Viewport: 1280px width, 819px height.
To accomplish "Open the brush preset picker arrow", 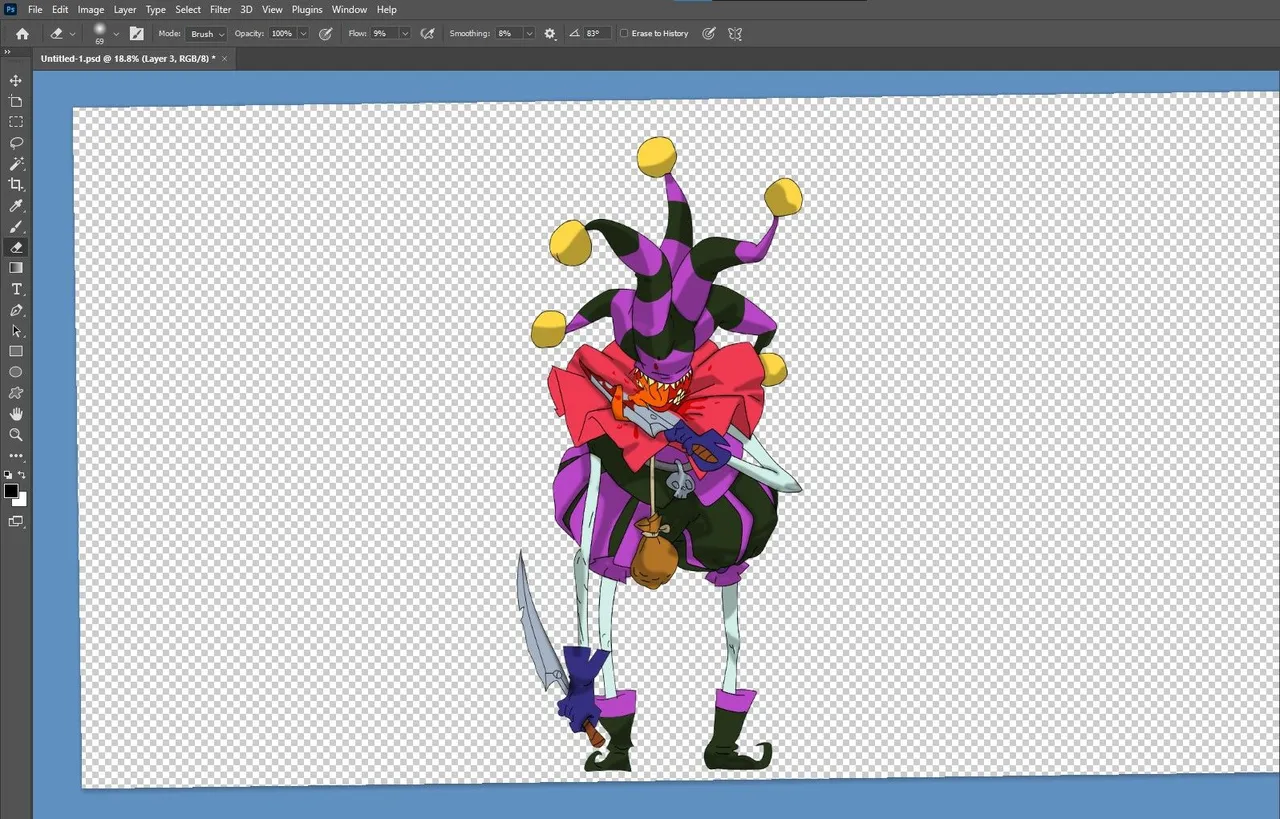I will pyautogui.click(x=116, y=34).
